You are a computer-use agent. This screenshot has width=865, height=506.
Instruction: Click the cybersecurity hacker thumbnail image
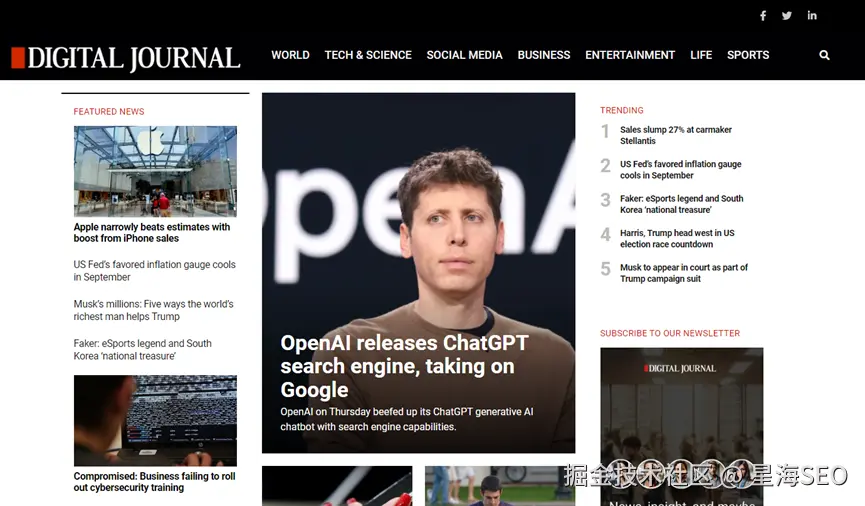(x=155, y=420)
